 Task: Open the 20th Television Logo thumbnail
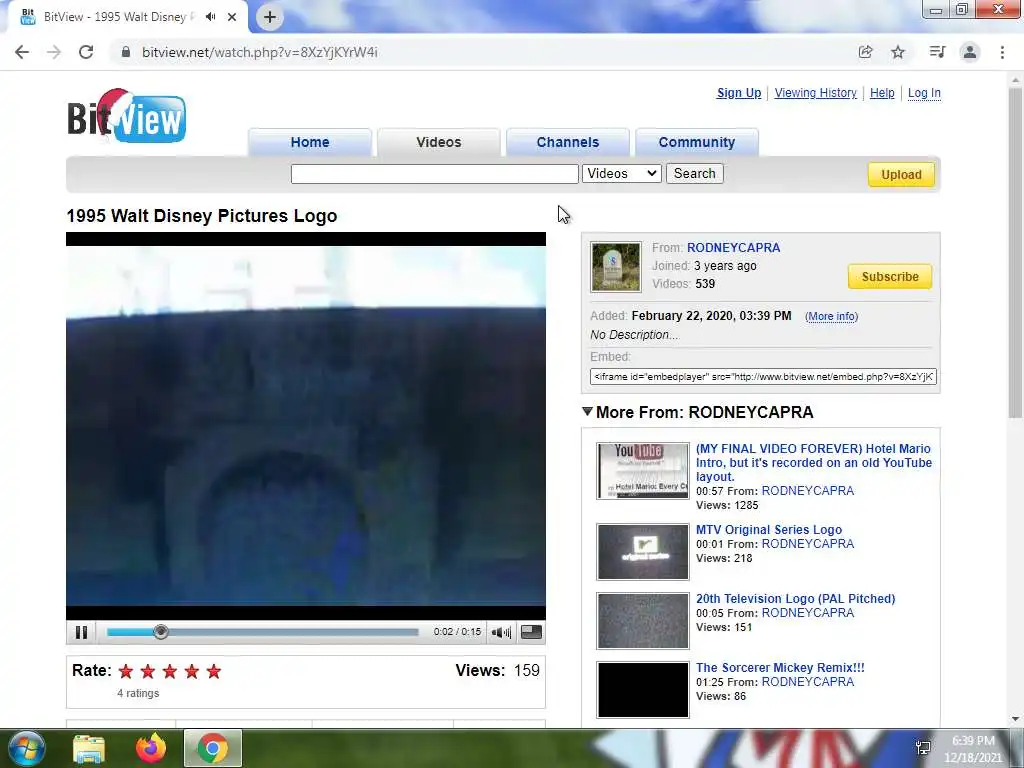point(643,620)
